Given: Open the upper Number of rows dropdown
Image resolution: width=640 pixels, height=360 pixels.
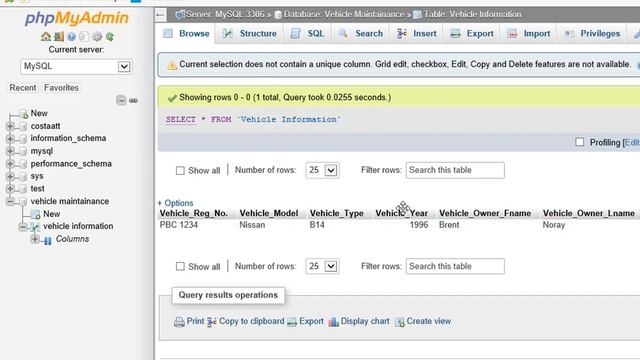Looking at the screenshot, I should pos(322,170).
